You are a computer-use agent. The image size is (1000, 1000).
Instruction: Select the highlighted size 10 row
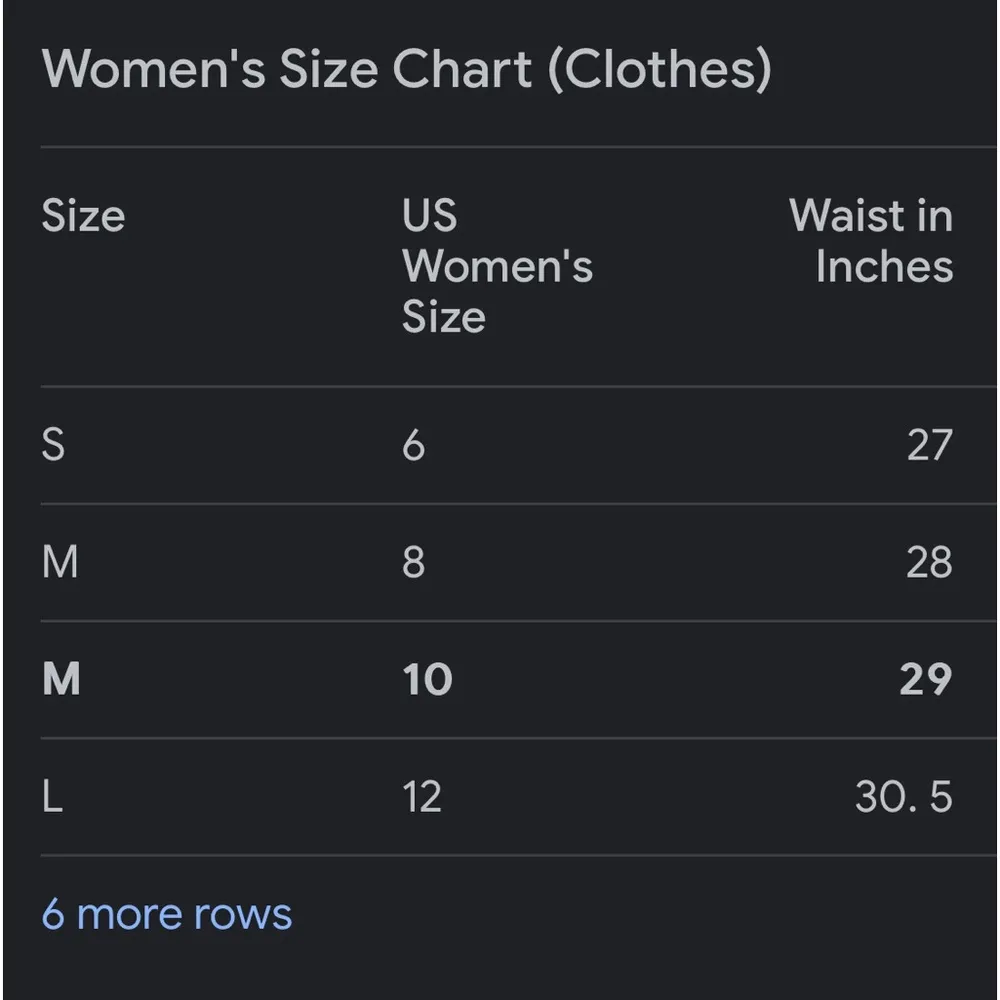(x=500, y=679)
